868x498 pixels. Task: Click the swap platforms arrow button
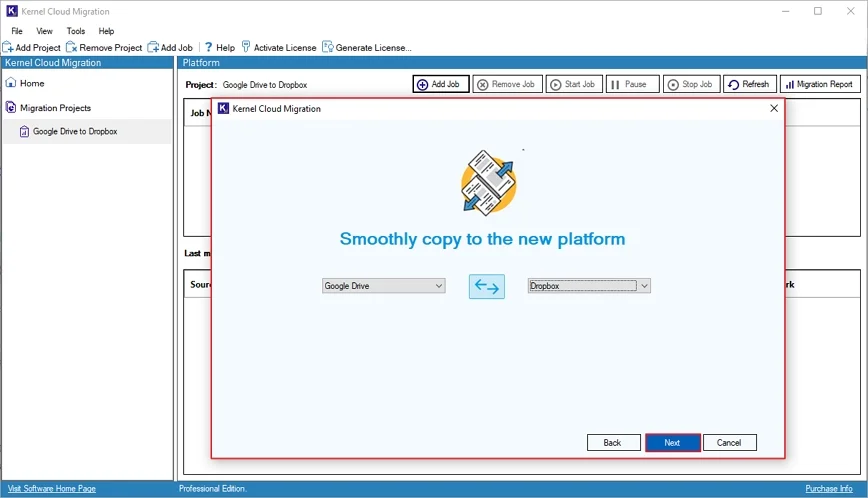tap(487, 287)
